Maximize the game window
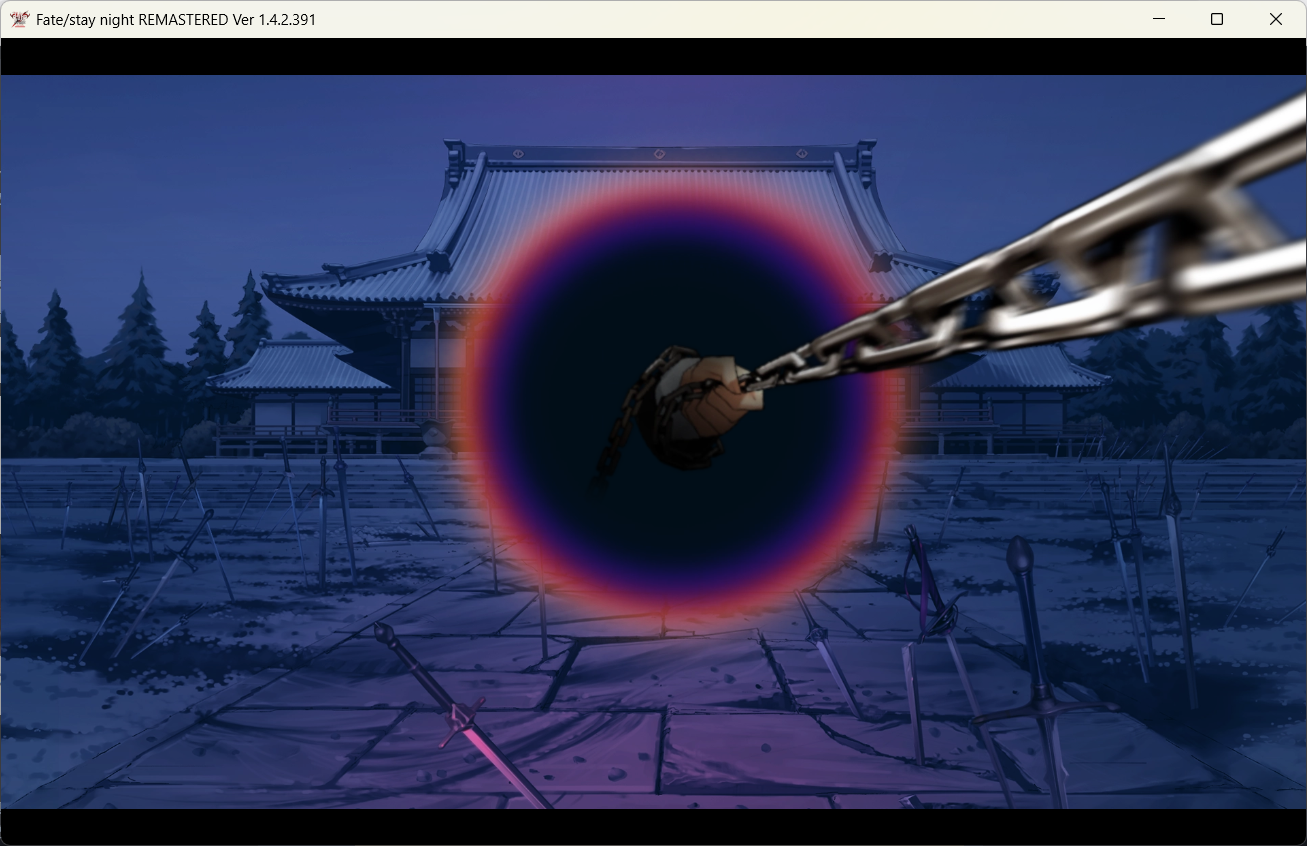This screenshot has height=846, width=1307. click(x=1217, y=19)
